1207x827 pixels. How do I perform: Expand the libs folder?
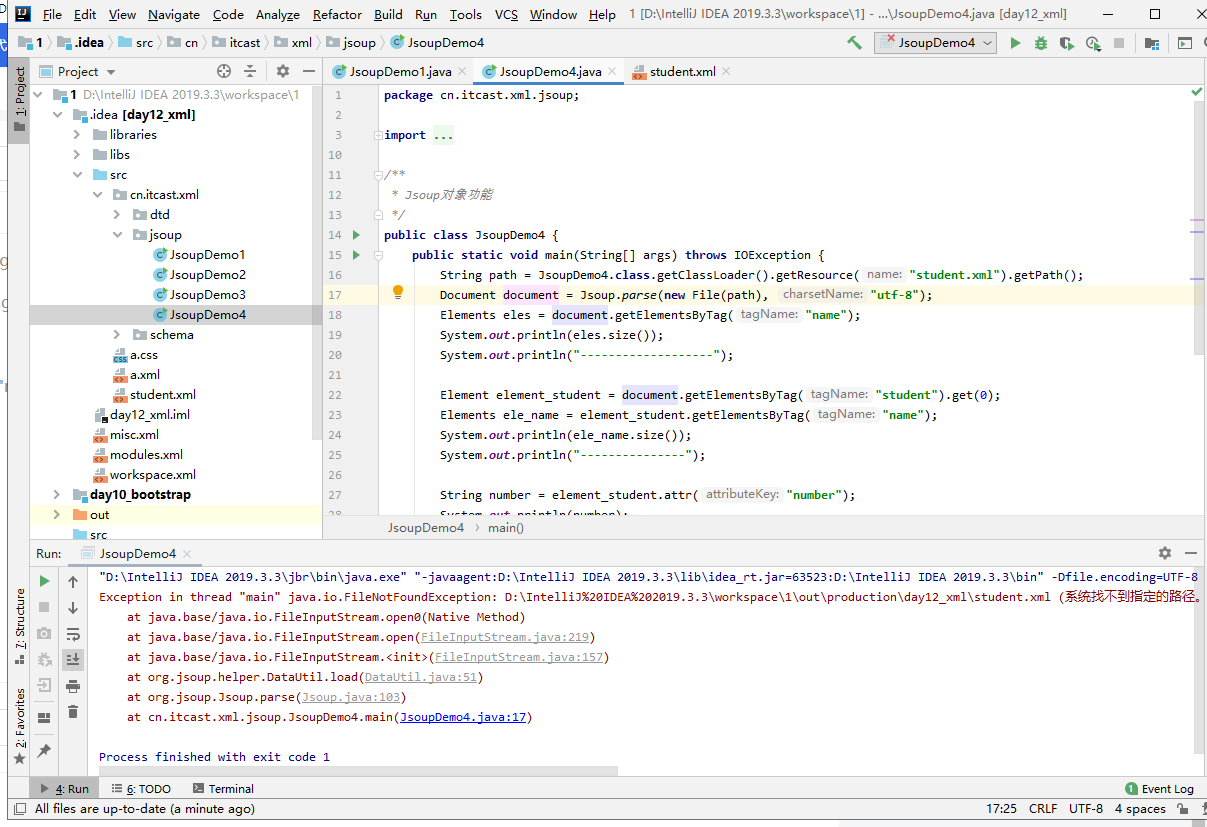(77, 155)
